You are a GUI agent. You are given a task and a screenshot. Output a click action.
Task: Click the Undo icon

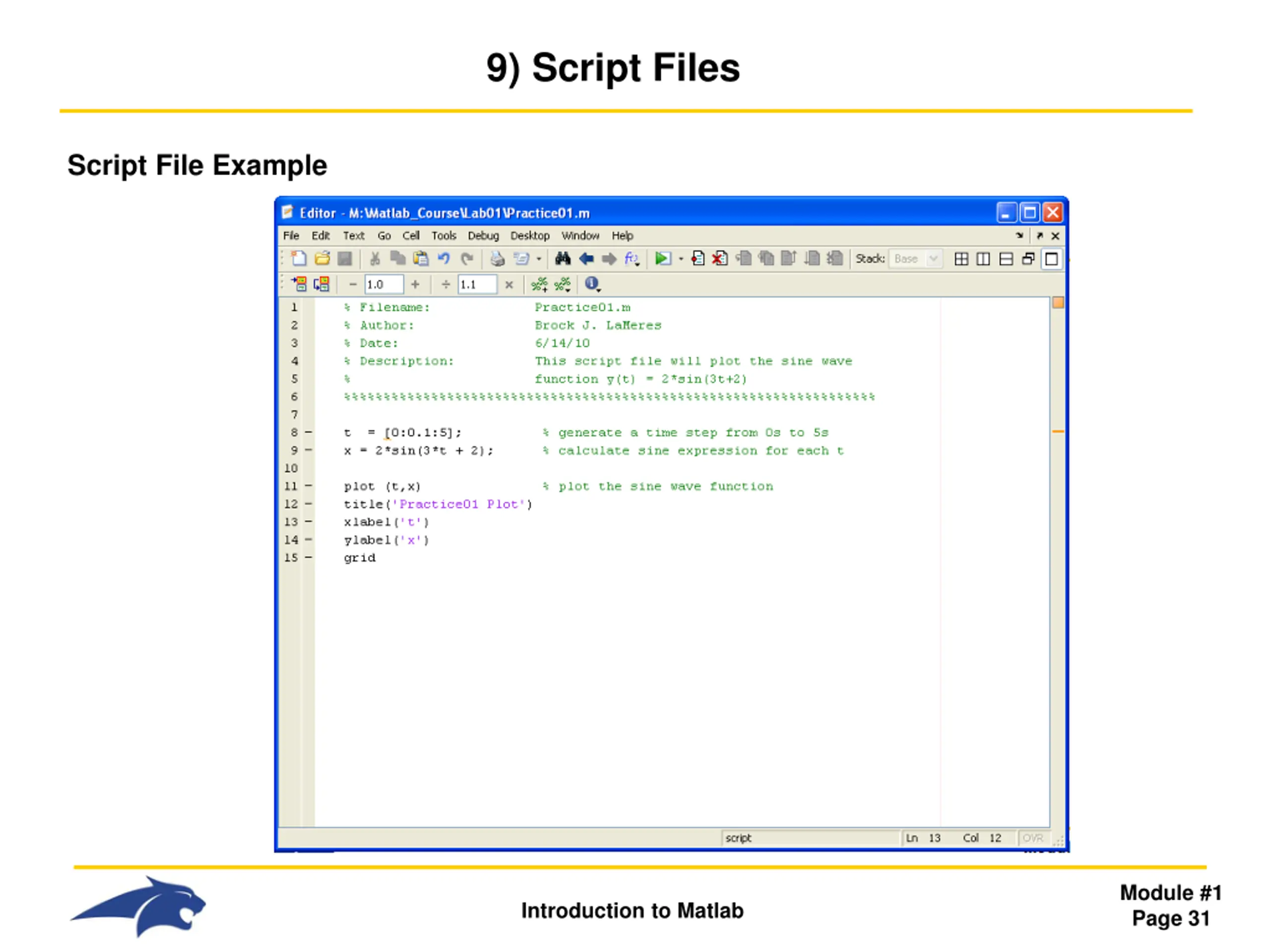point(444,259)
